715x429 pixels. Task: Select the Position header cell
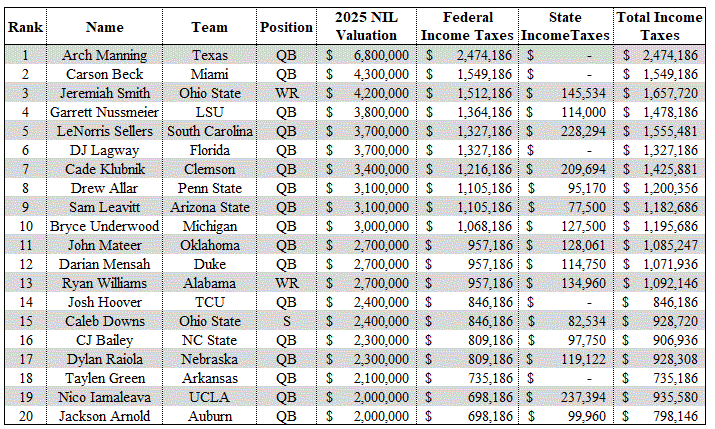pos(286,27)
